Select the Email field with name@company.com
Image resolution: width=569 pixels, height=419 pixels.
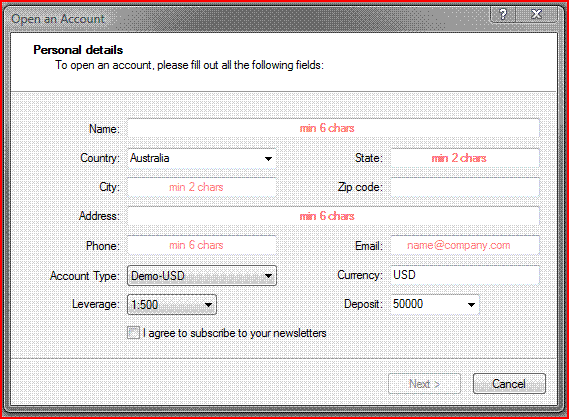tap(465, 245)
